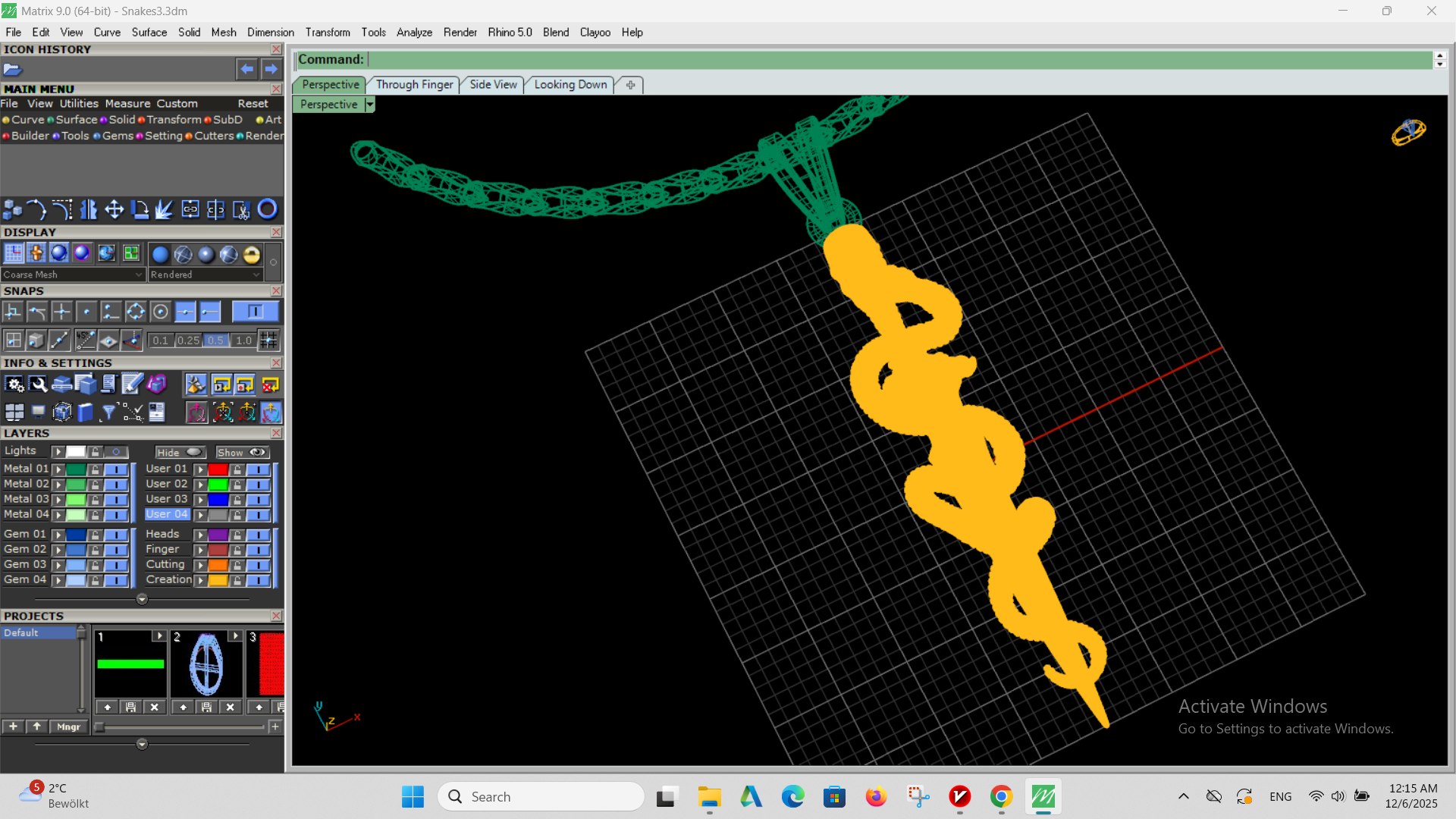
Task: Toggle the Creation layer on/off switch
Action: pyautogui.click(x=258, y=581)
